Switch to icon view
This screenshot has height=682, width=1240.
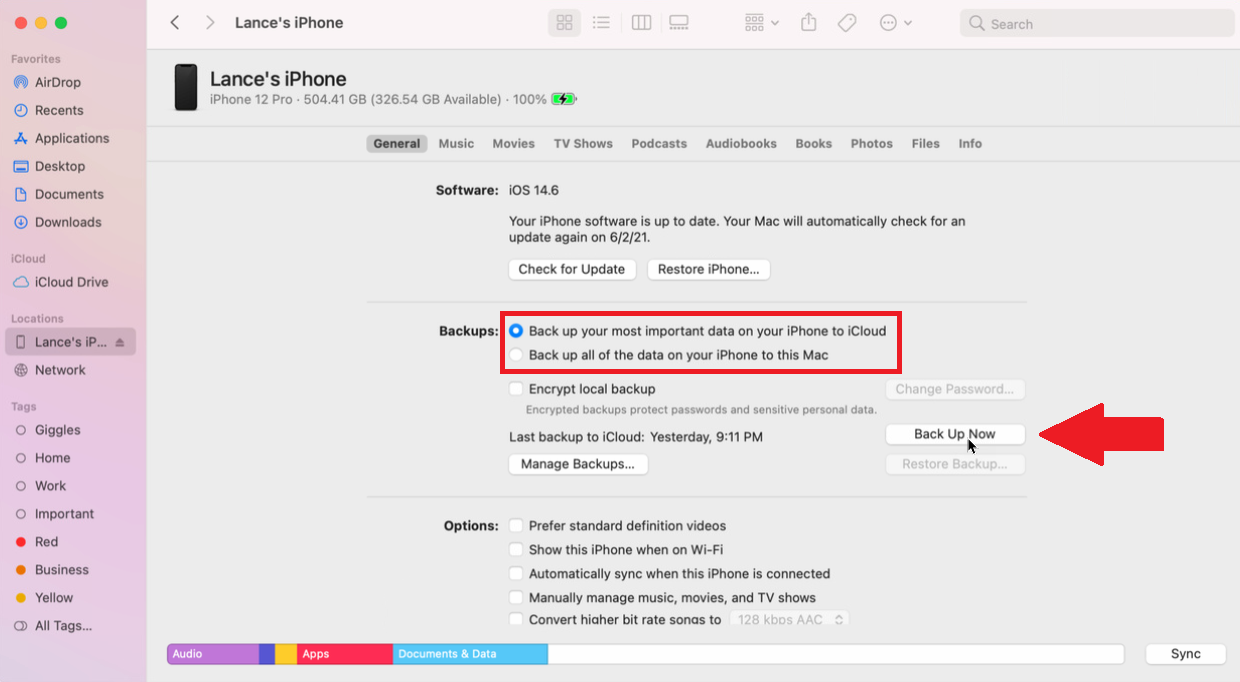click(x=564, y=22)
